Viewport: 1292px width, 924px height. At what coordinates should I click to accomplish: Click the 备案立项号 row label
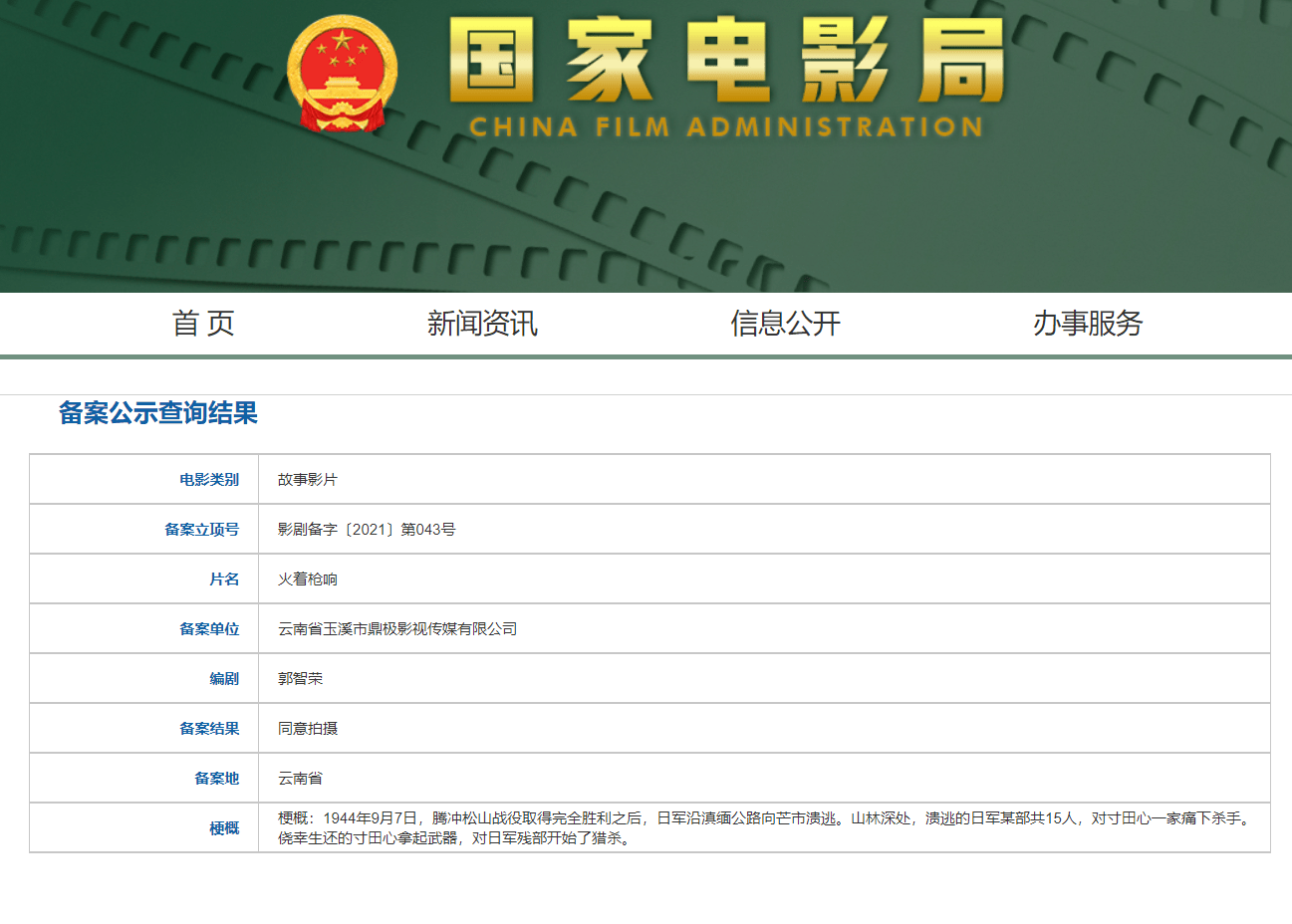tap(202, 530)
